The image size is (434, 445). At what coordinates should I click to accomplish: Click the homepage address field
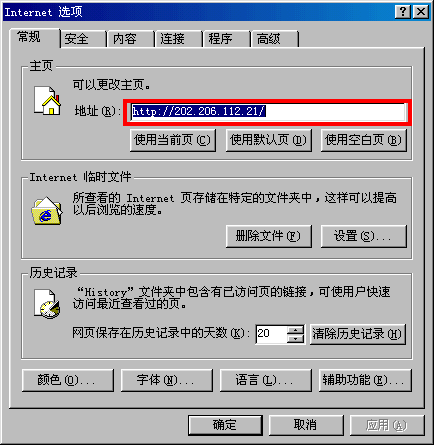pos(268,112)
